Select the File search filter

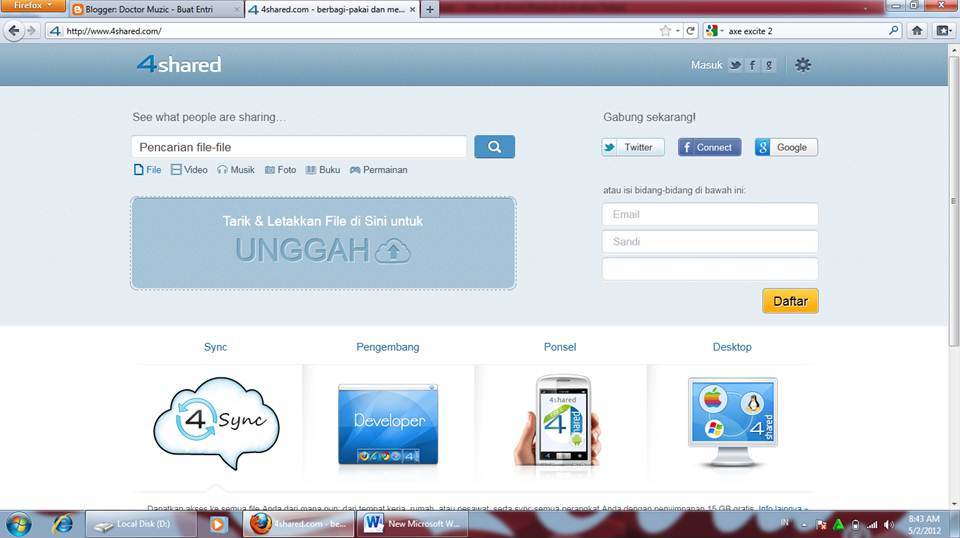point(148,170)
